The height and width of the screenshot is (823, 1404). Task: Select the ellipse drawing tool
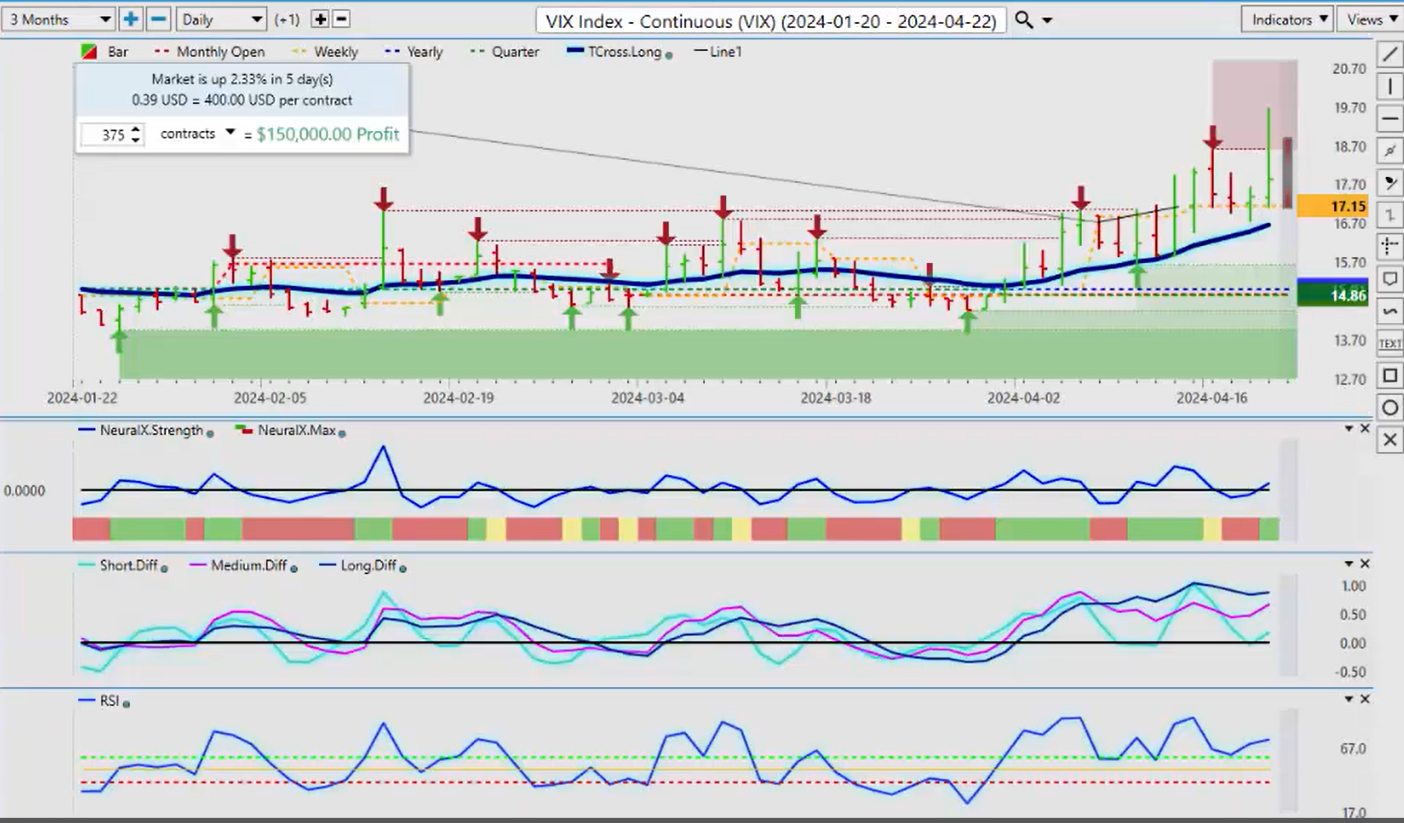(1390, 407)
